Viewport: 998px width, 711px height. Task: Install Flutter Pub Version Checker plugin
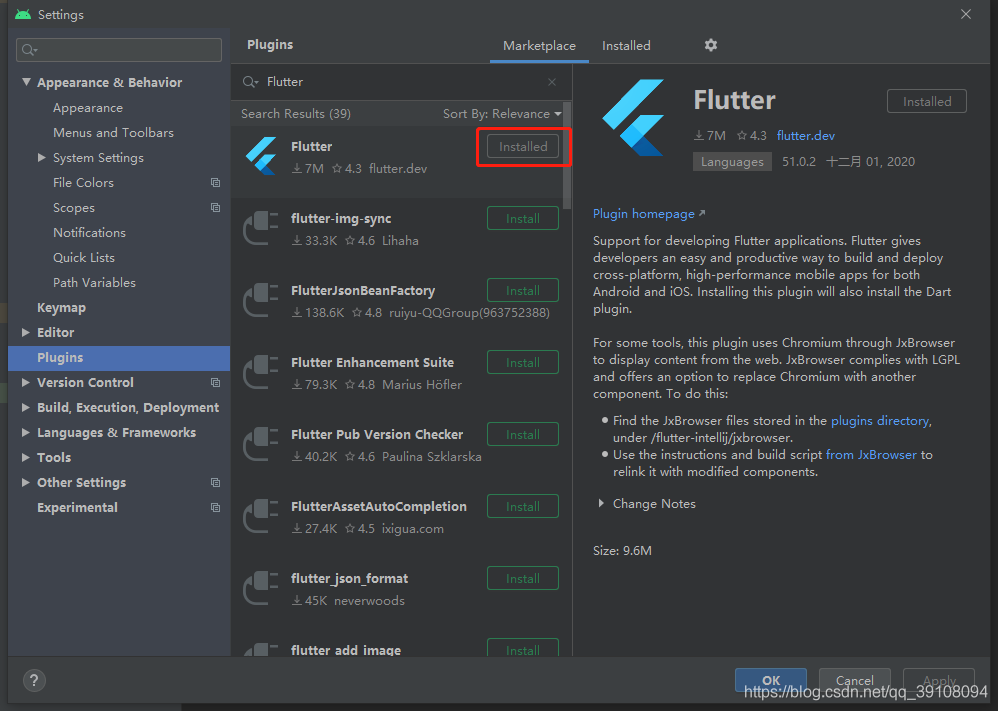tap(523, 434)
